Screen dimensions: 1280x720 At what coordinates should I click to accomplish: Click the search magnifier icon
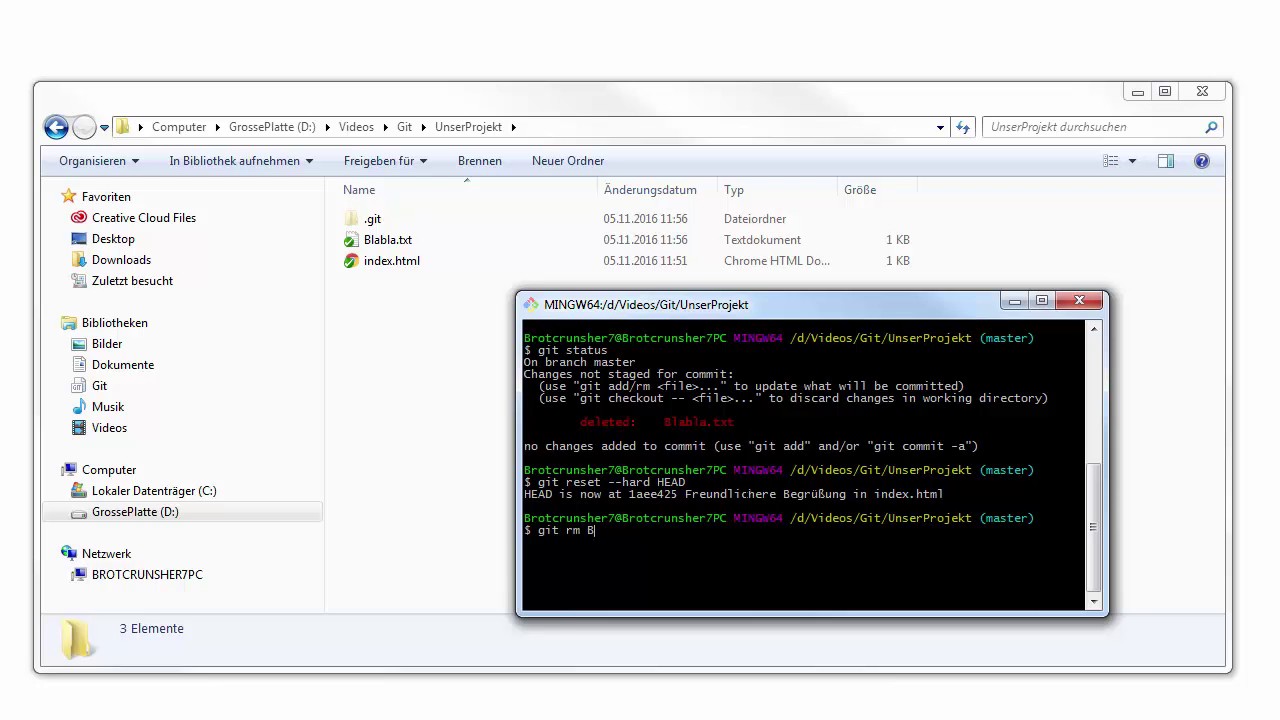click(1211, 127)
